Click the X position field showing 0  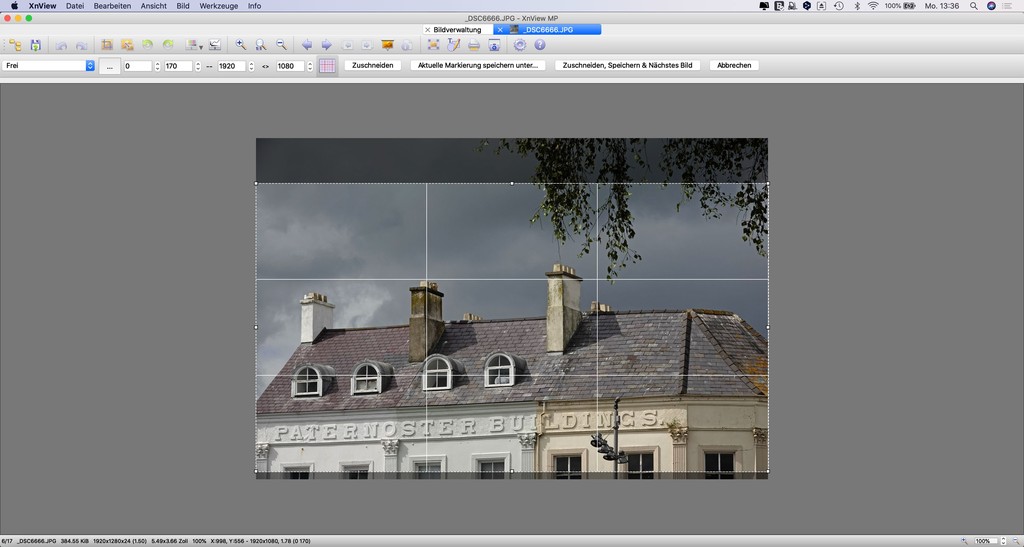coord(138,66)
